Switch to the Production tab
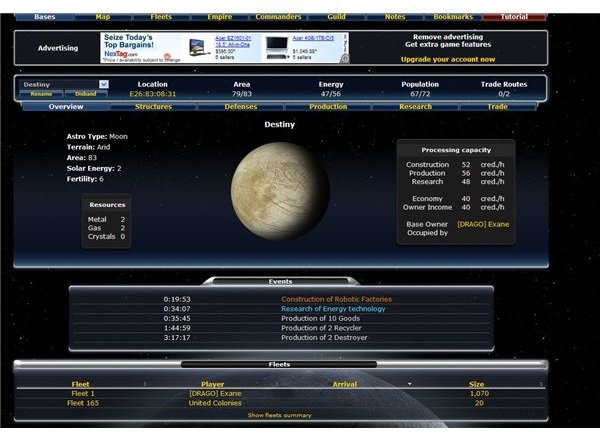Image resolution: width=600 pixels, height=434 pixels. 328,107
